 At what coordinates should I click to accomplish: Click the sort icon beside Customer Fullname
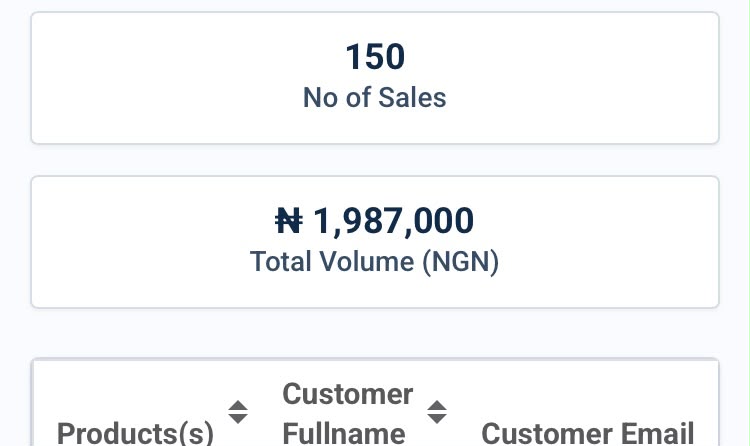(x=437, y=412)
